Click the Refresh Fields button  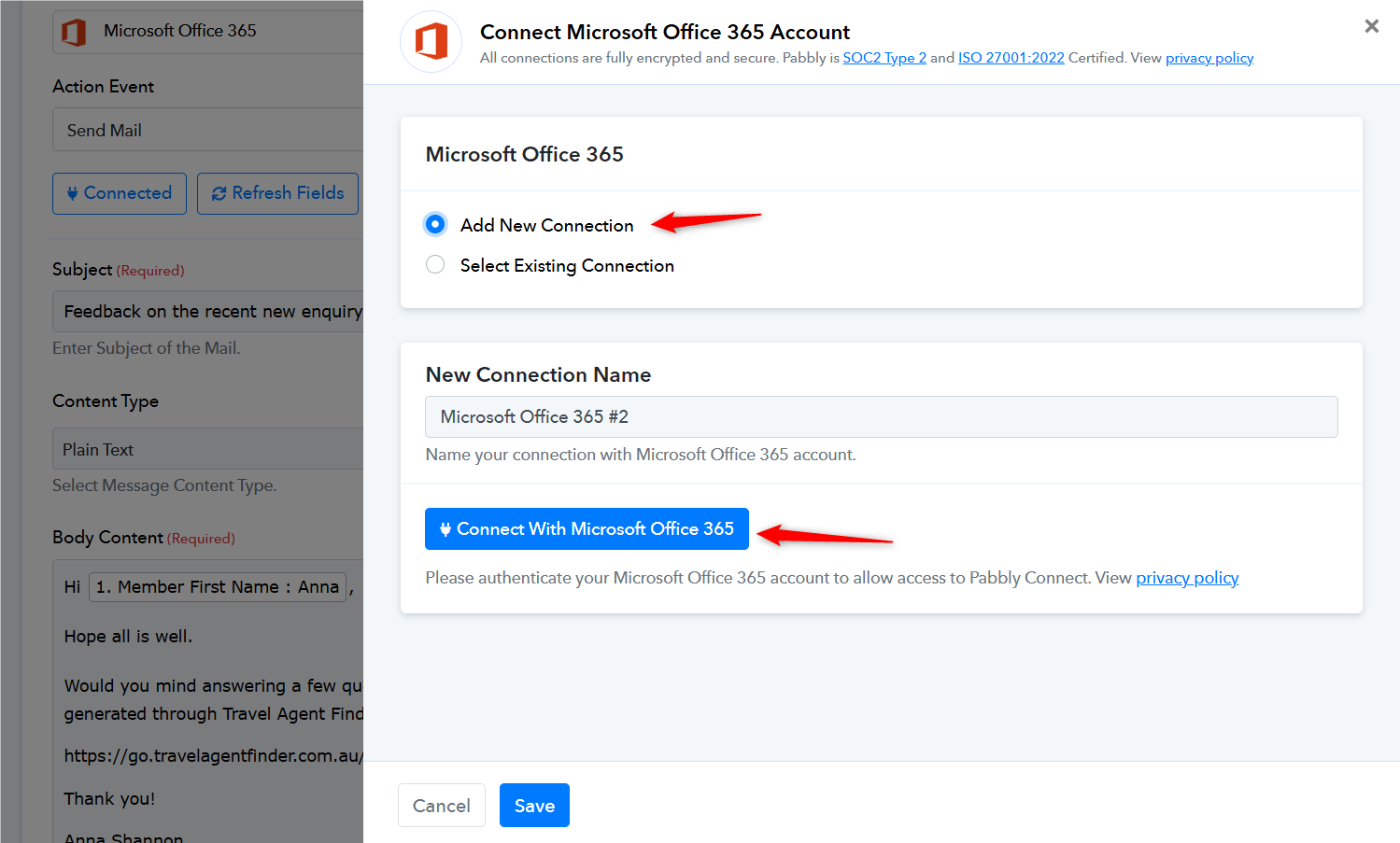pyautogui.click(x=277, y=193)
